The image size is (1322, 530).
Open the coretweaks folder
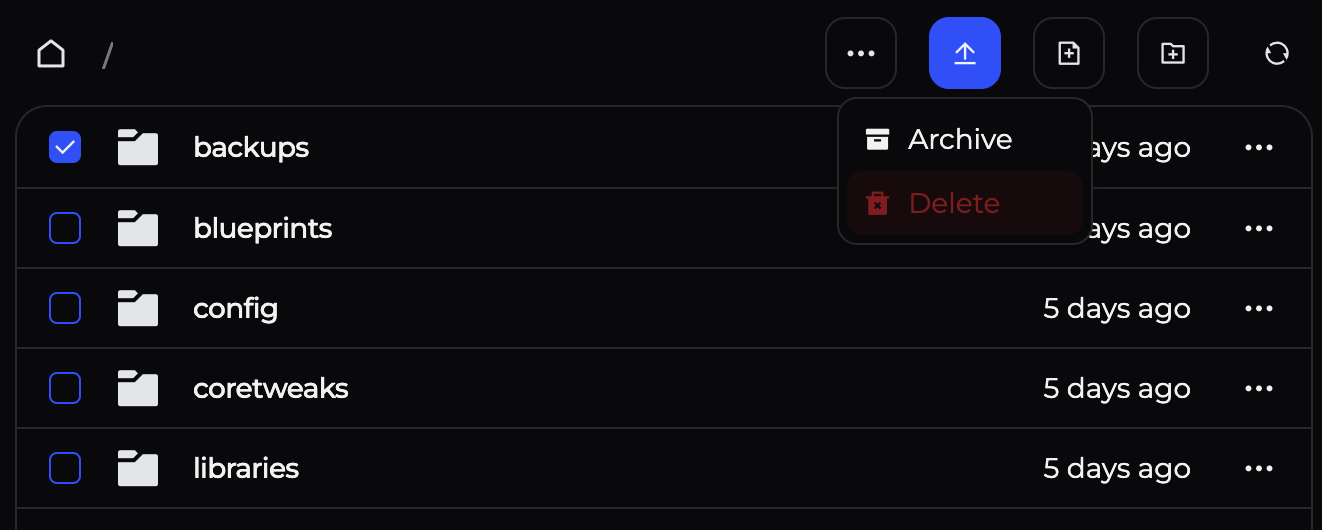click(270, 388)
